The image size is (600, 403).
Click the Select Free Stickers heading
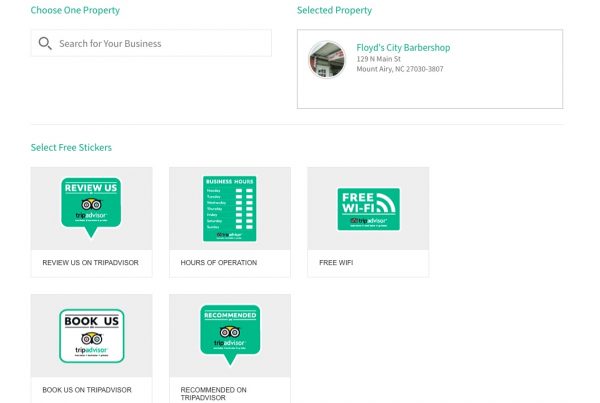71,147
